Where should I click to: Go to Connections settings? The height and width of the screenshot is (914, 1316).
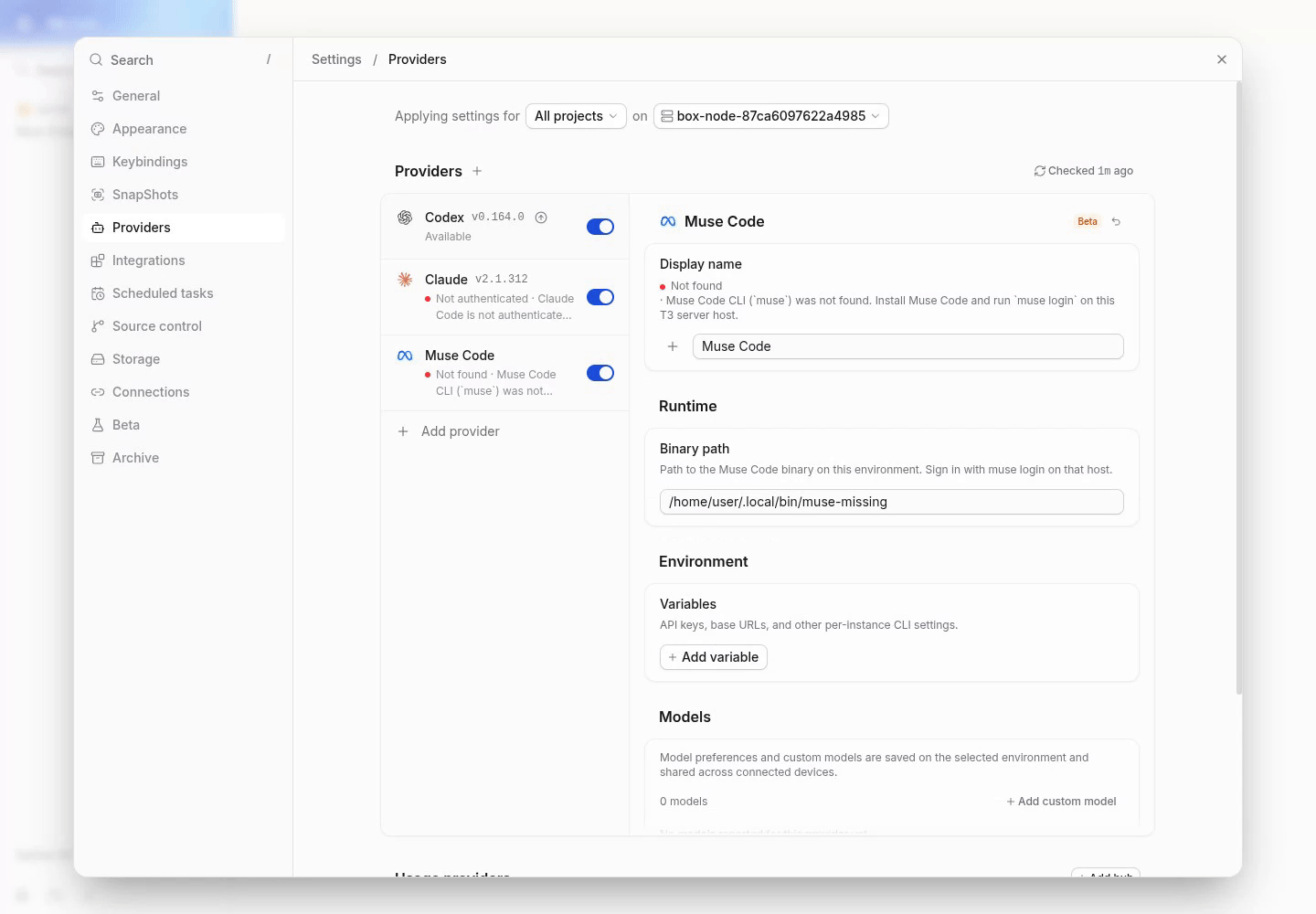184,392
